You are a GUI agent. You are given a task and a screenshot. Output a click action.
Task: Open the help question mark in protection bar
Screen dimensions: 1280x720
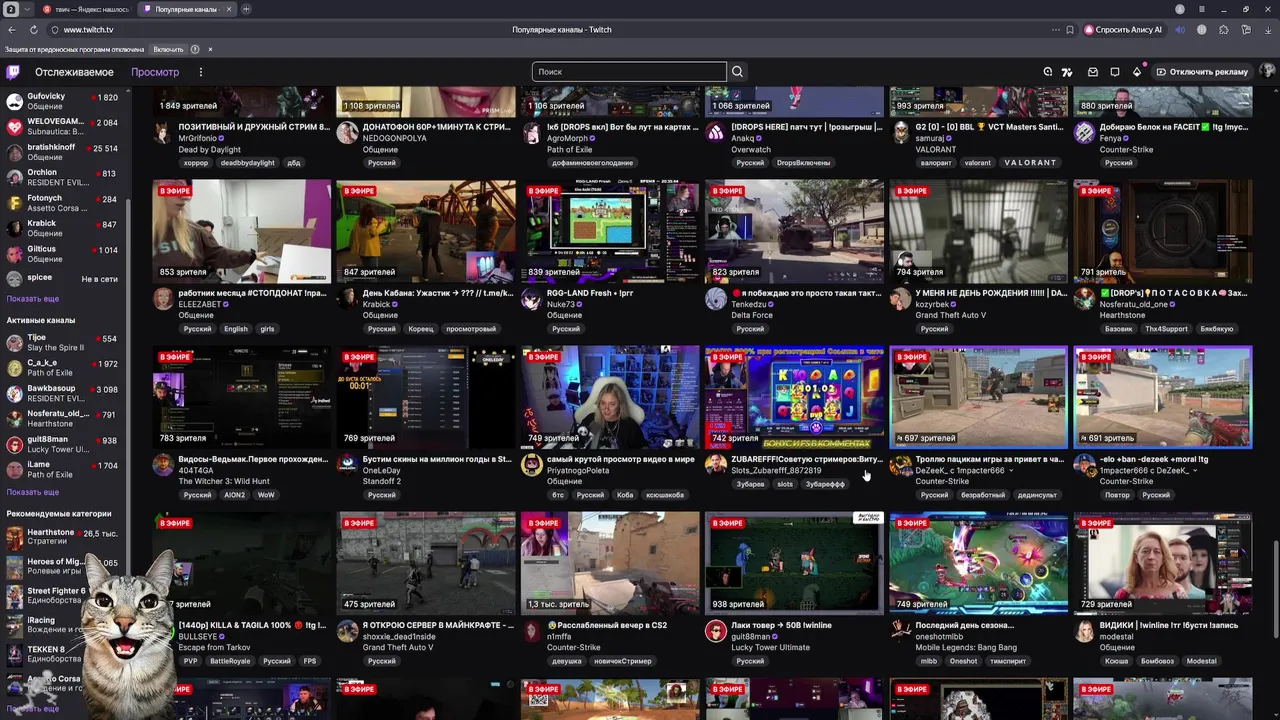click(195, 49)
